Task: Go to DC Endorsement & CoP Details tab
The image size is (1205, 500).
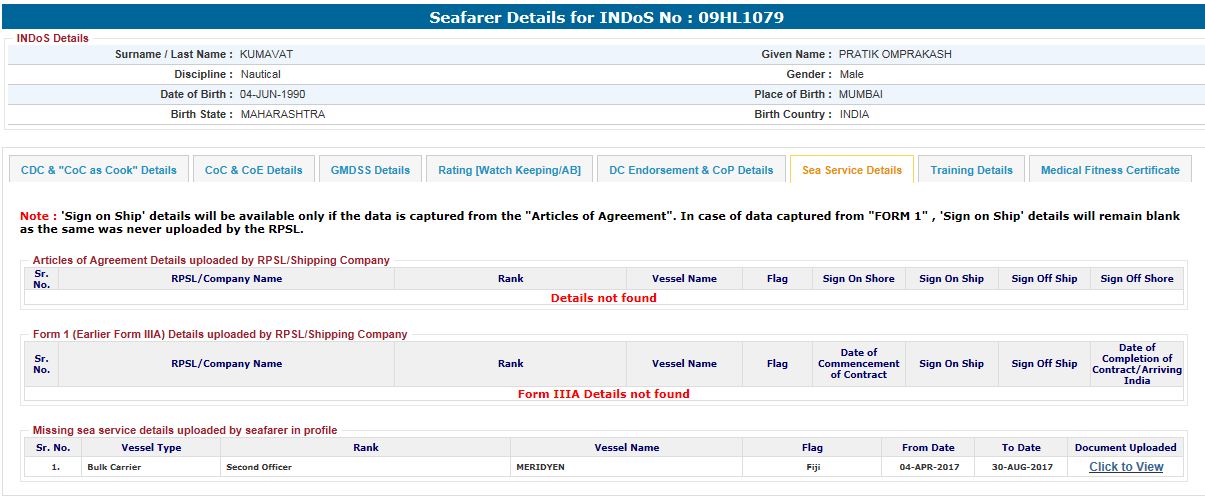Action: (x=691, y=170)
